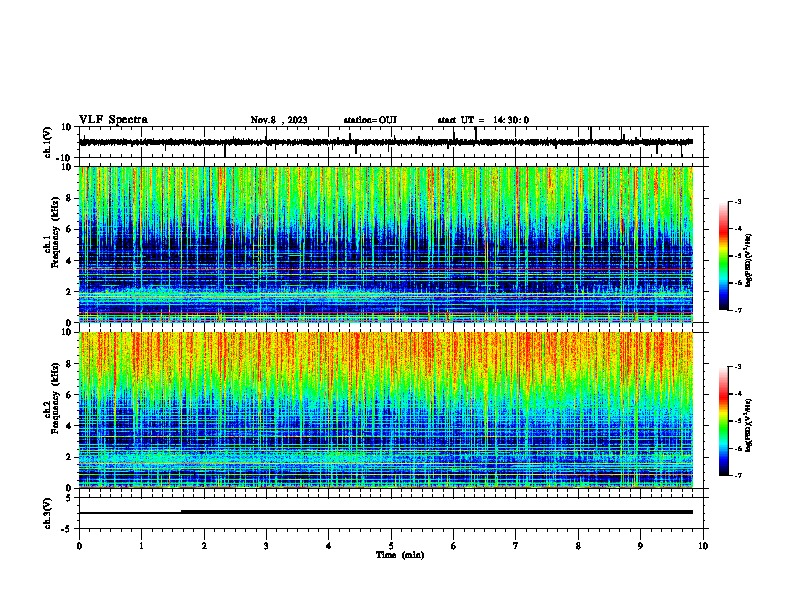Image resolution: width=792 pixels, height=612 pixels.
Task: Click the date label "Nov.8 , 2023"
Action: tap(279, 120)
